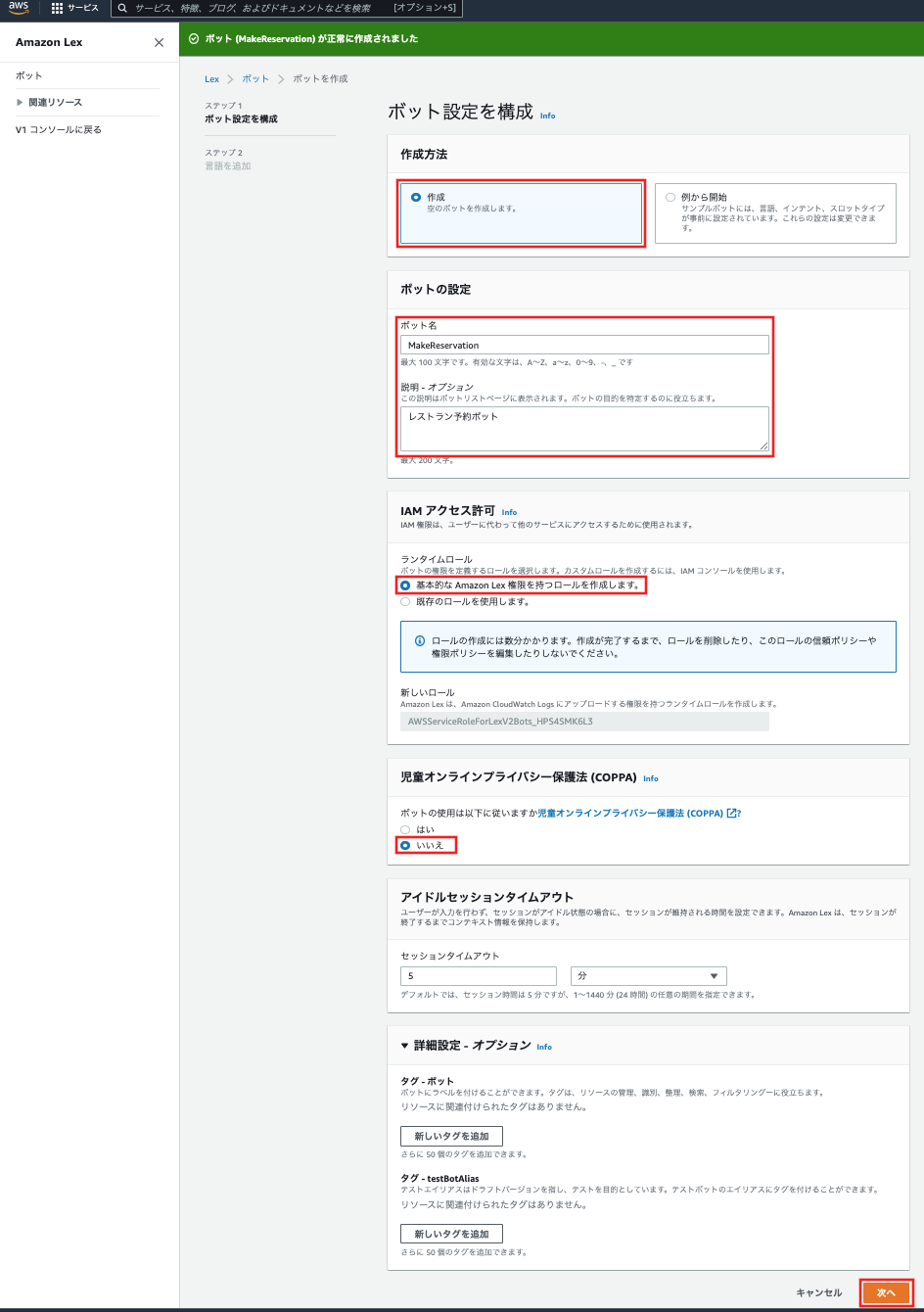Click the Lex breadcrumb link
The height and width of the screenshot is (1312, 924).
point(211,78)
